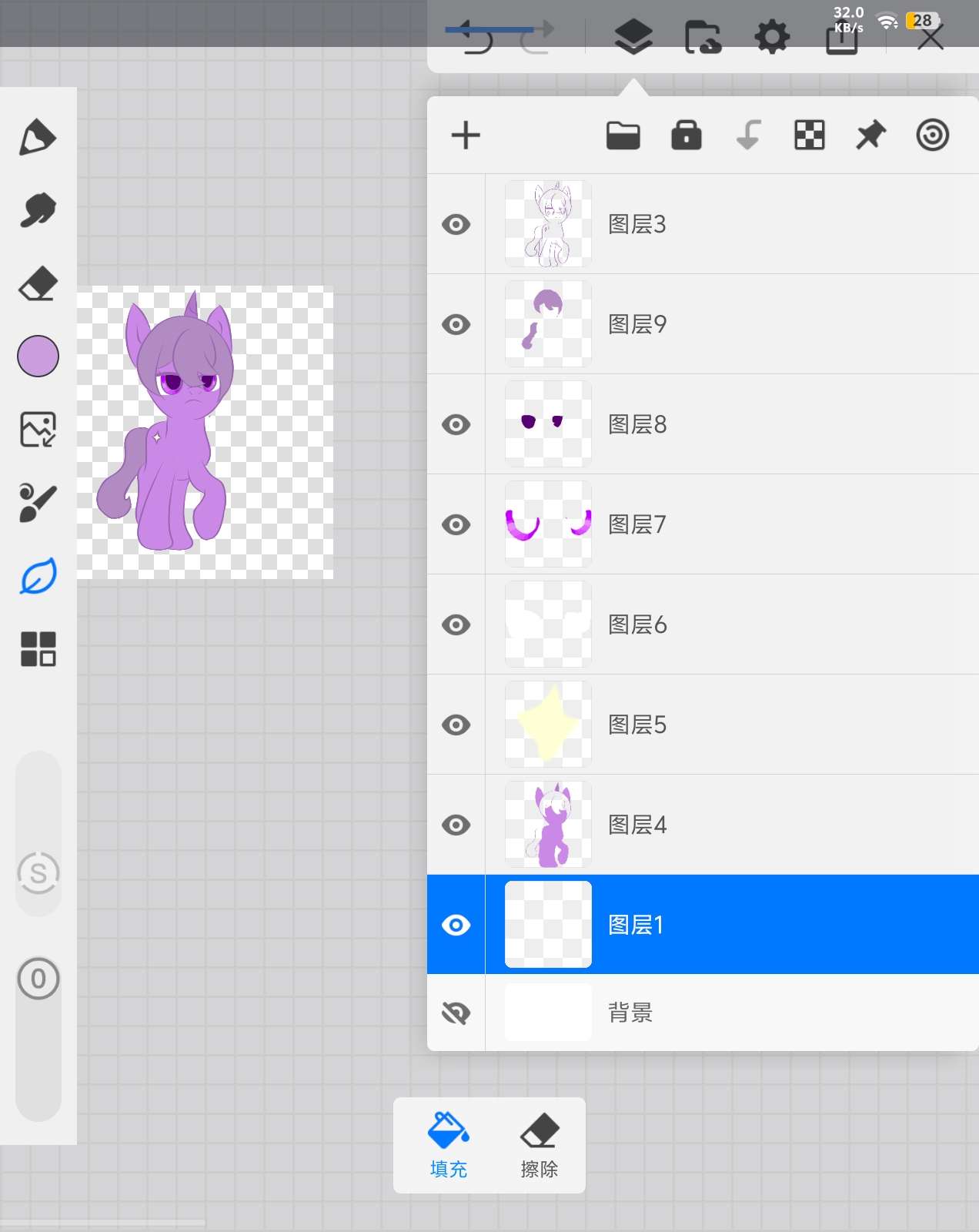The image size is (979, 1232).
Task: Open the cloud folder icon
Action: click(x=703, y=37)
